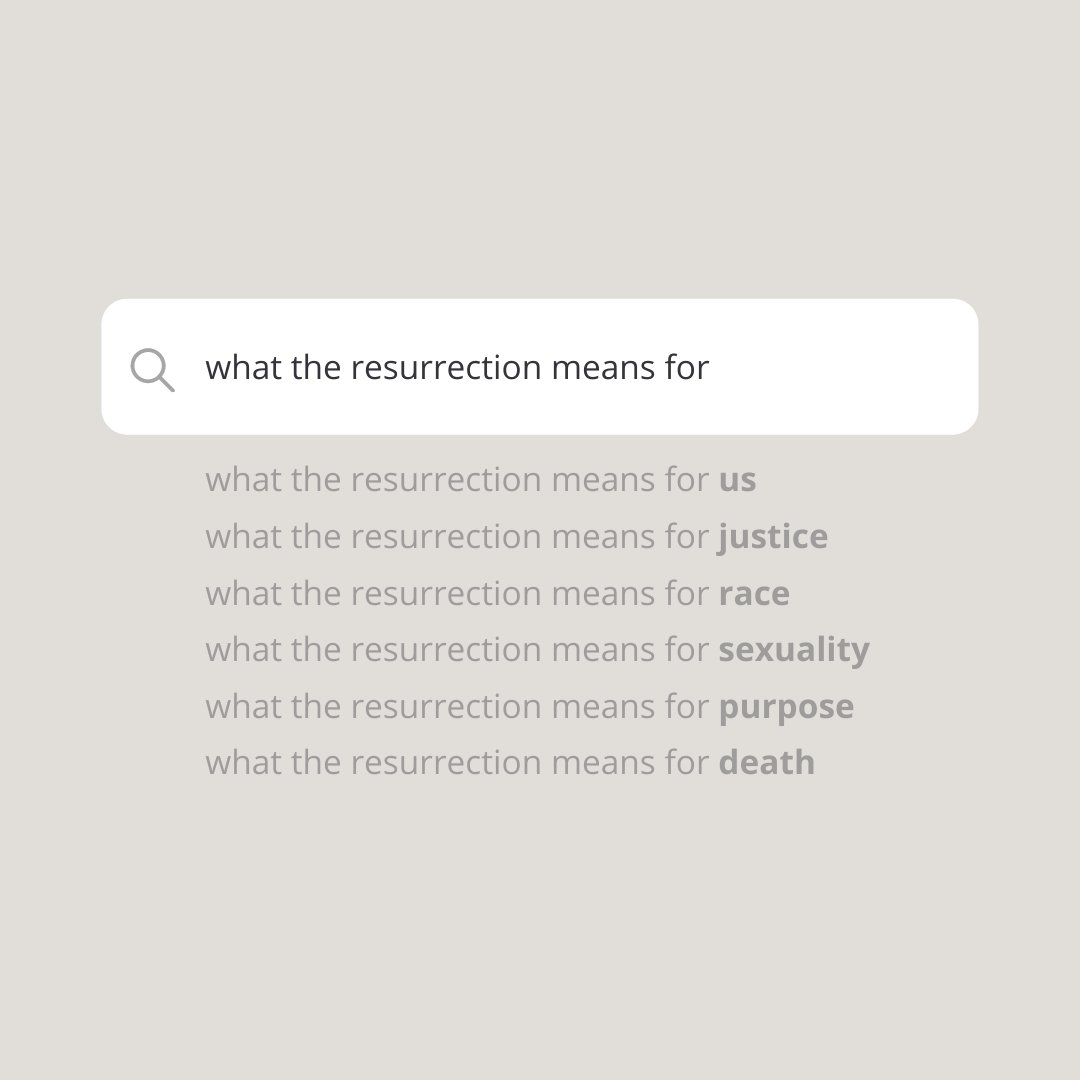The width and height of the screenshot is (1080, 1080).
Task: Choose the suggestion ending in 'race'
Action: (497, 593)
